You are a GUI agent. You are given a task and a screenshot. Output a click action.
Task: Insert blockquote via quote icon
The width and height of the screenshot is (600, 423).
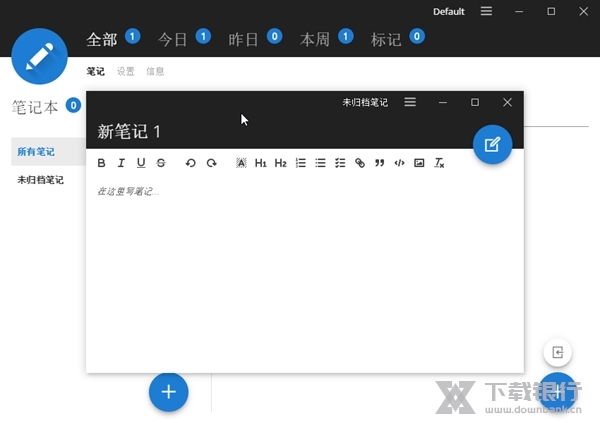[380, 163]
